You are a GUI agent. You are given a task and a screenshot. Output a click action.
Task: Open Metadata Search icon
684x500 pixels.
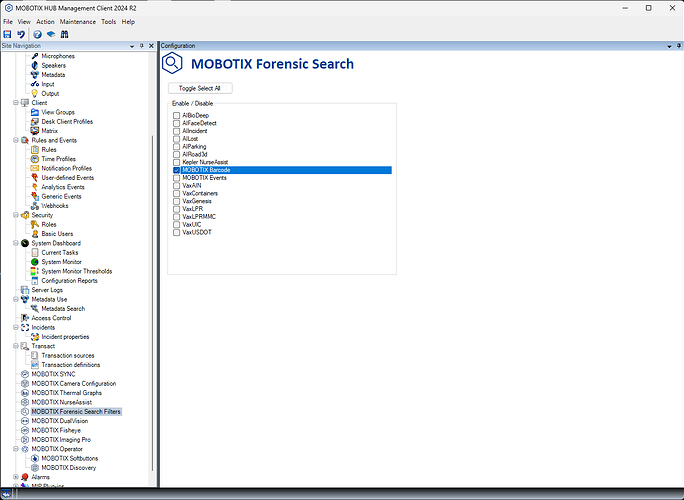(x=35, y=308)
